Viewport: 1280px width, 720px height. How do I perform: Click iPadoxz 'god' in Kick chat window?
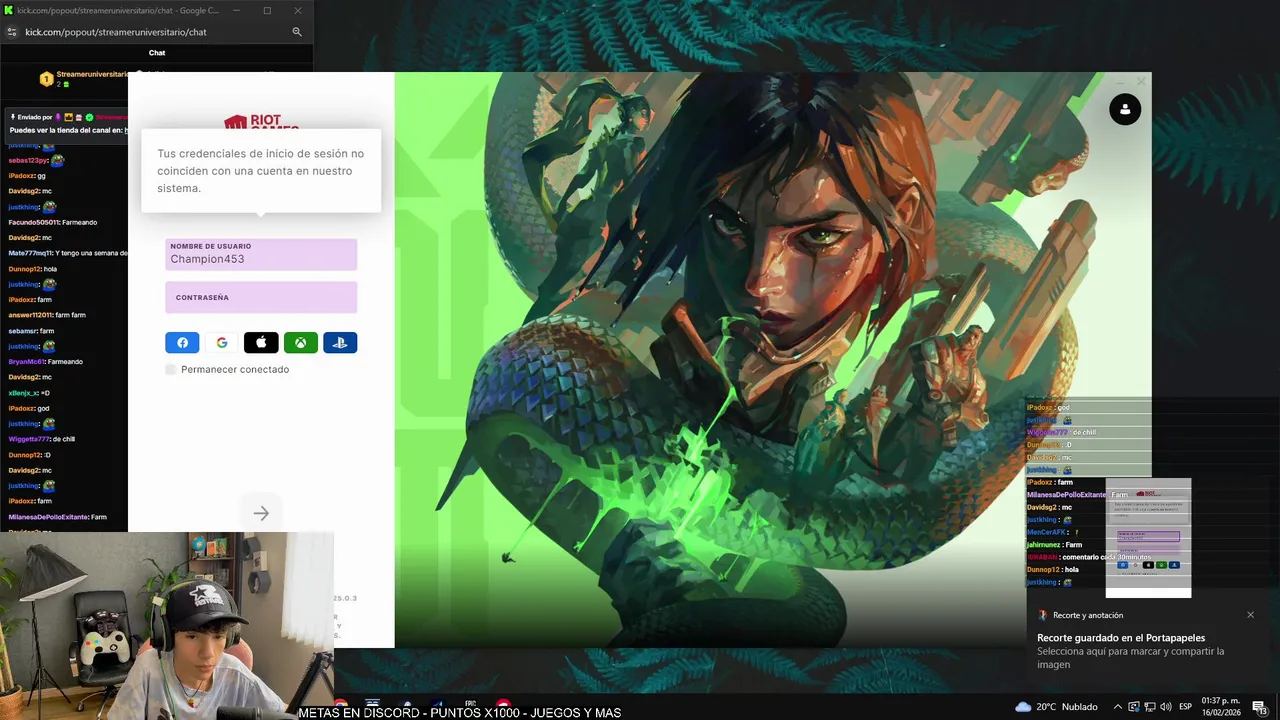[29, 408]
